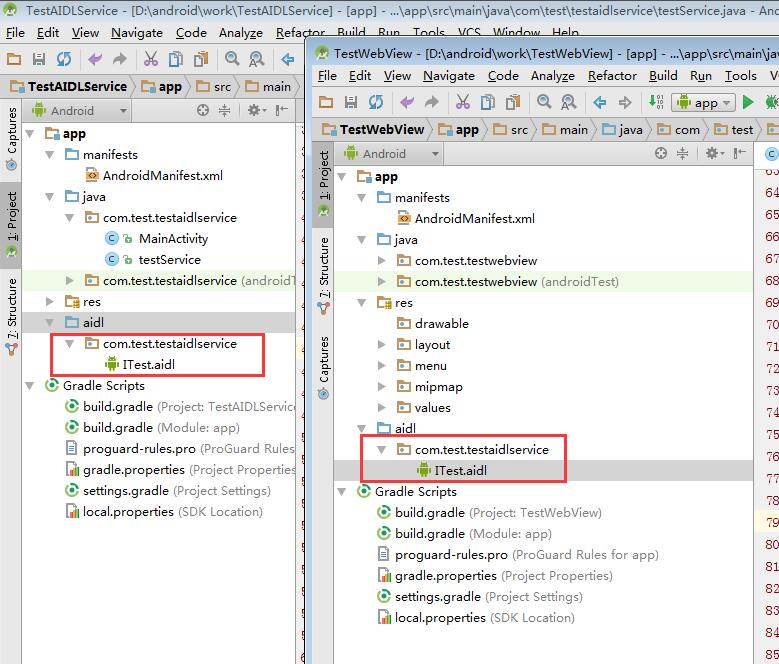Click Save All icon in TestWebView toolbar
Image resolution: width=779 pixels, height=664 pixels.
[351, 103]
